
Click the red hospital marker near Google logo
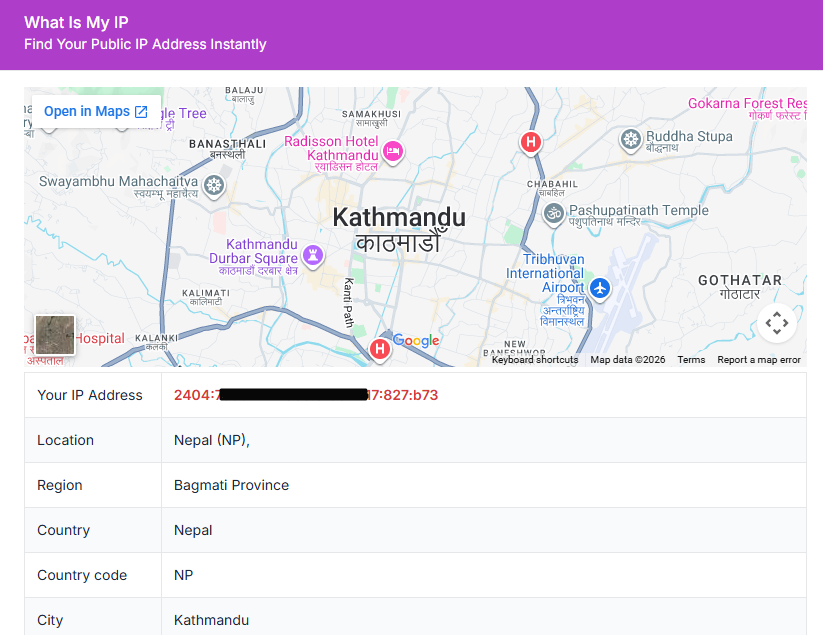tap(380, 348)
